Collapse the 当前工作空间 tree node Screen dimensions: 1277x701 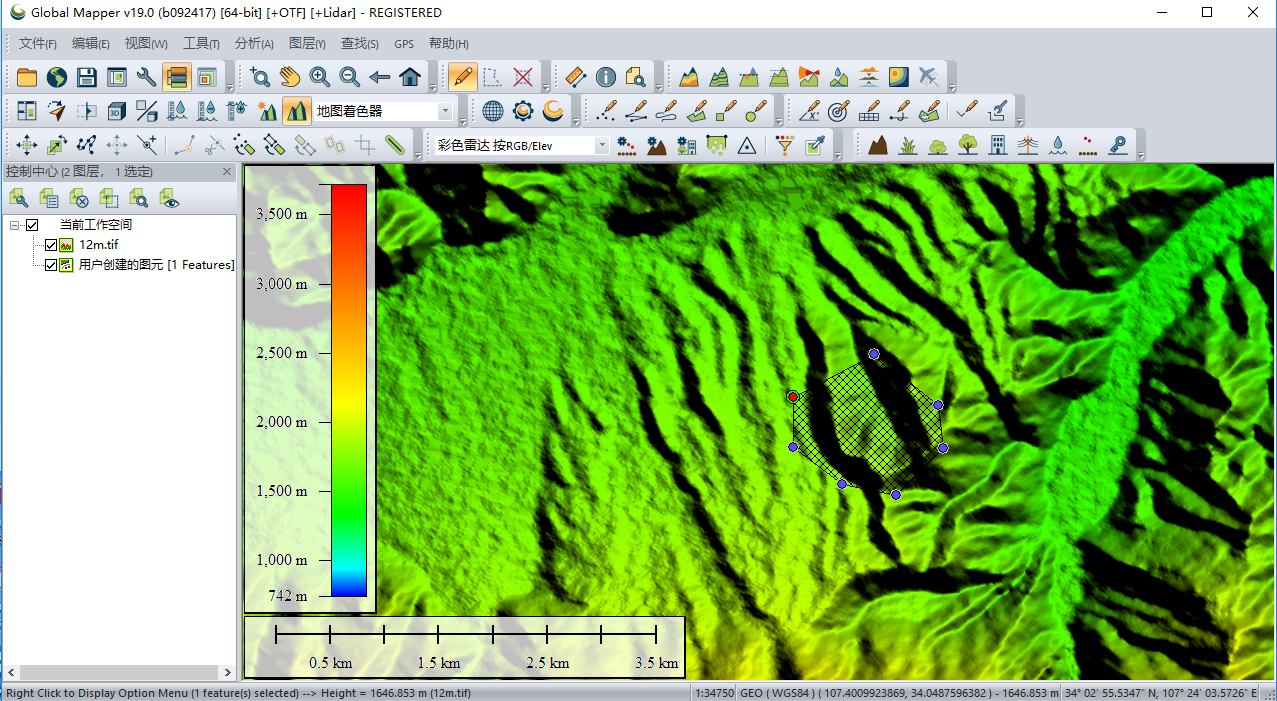tap(15, 225)
